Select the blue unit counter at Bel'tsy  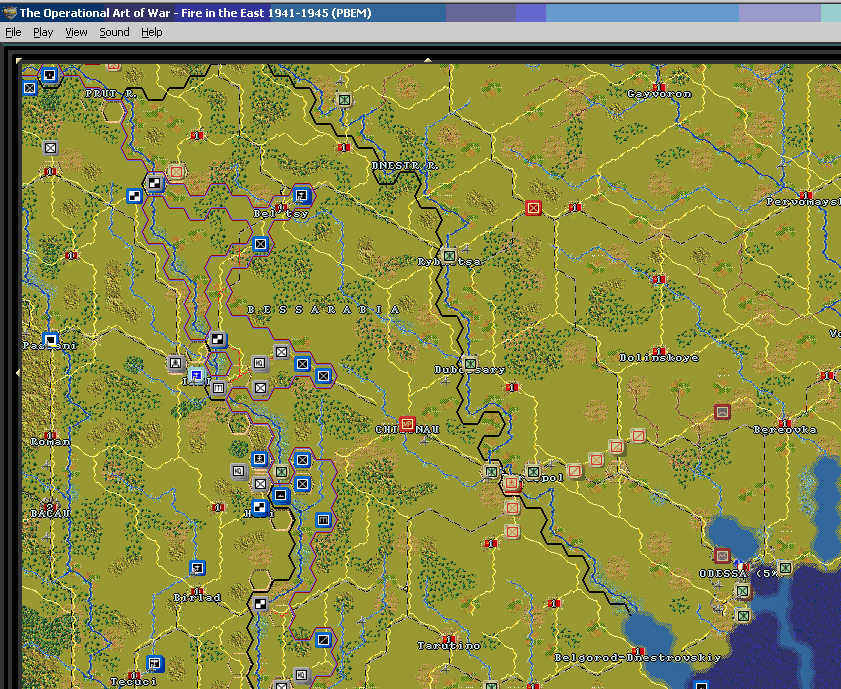point(302,196)
